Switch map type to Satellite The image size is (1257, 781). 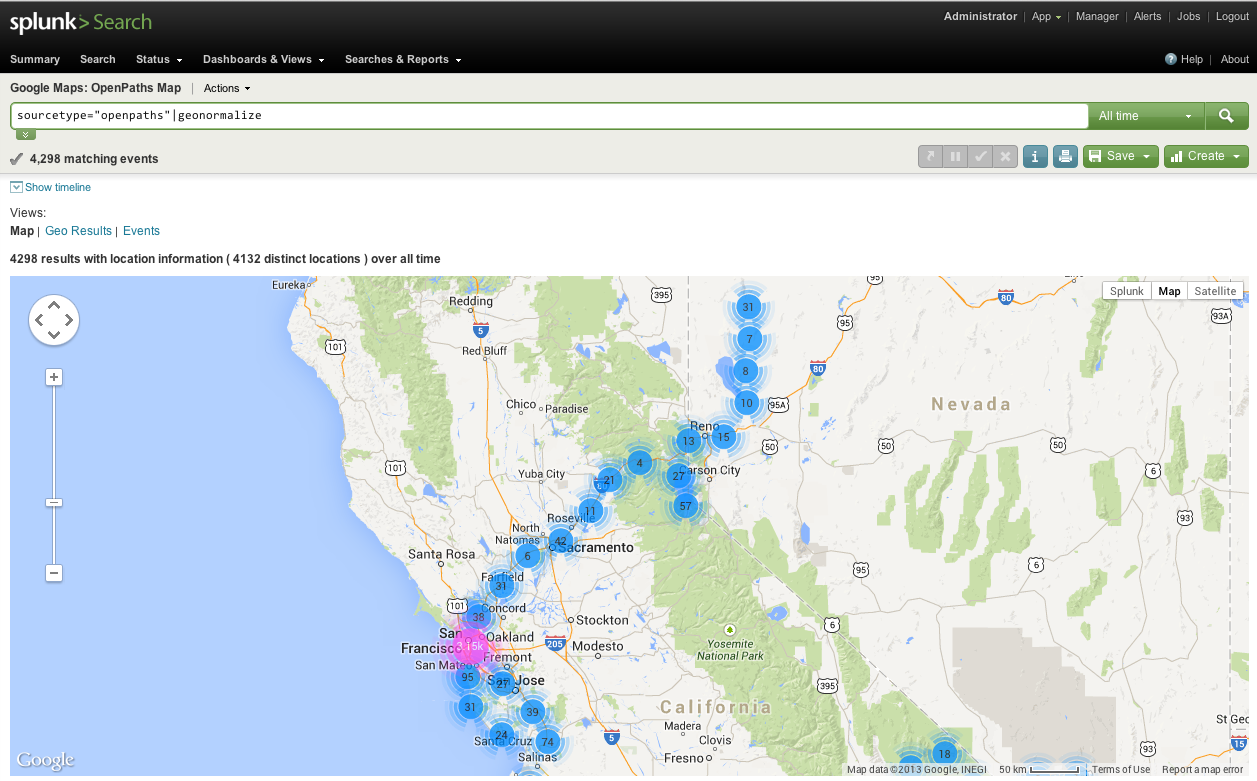[x=1215, y=291]
